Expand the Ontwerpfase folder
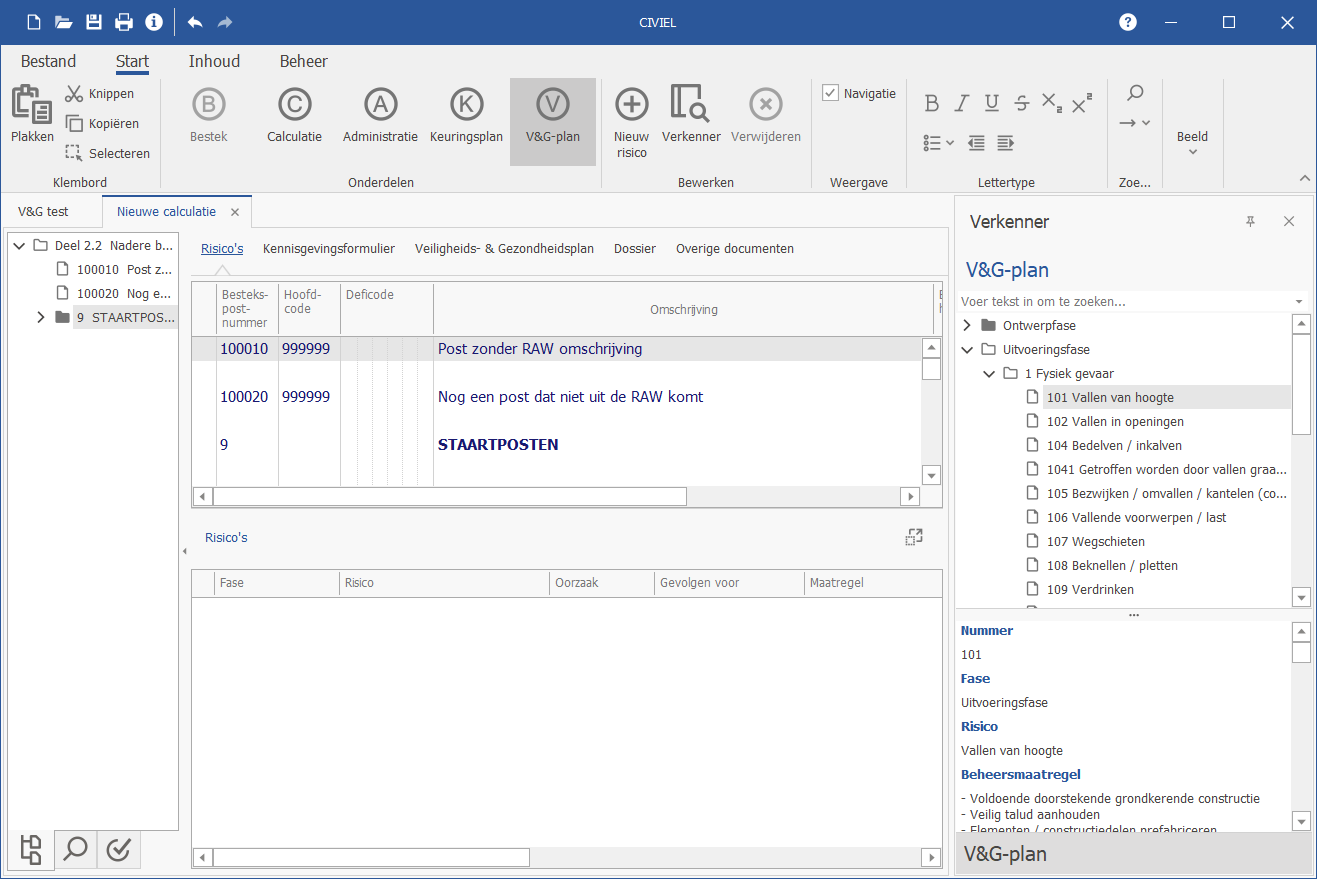 (967, 325)
